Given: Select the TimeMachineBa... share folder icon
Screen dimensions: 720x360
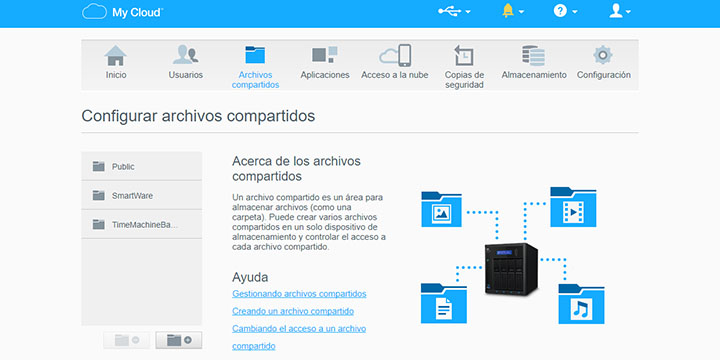Looking at the screenshot, I should coord(98,224).
